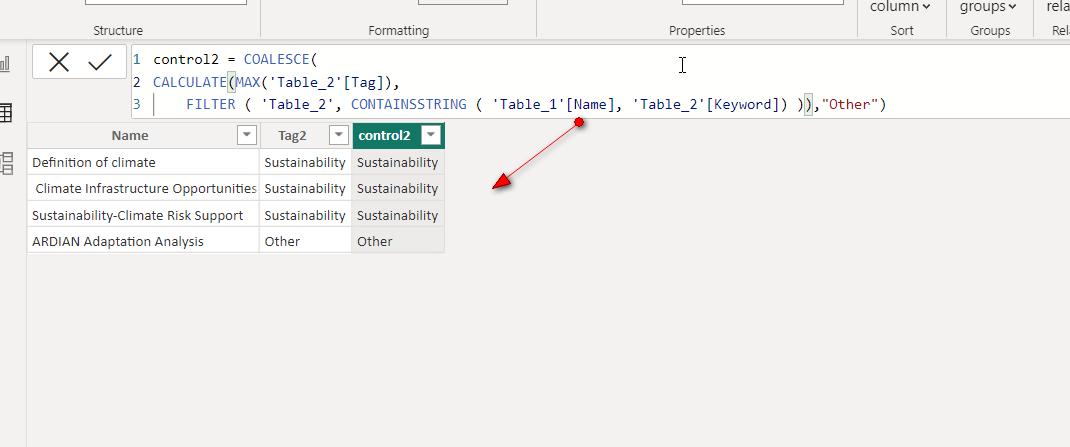Click the "Other" string in the formula
This screenshot has width=1070, height=447.
850,104
